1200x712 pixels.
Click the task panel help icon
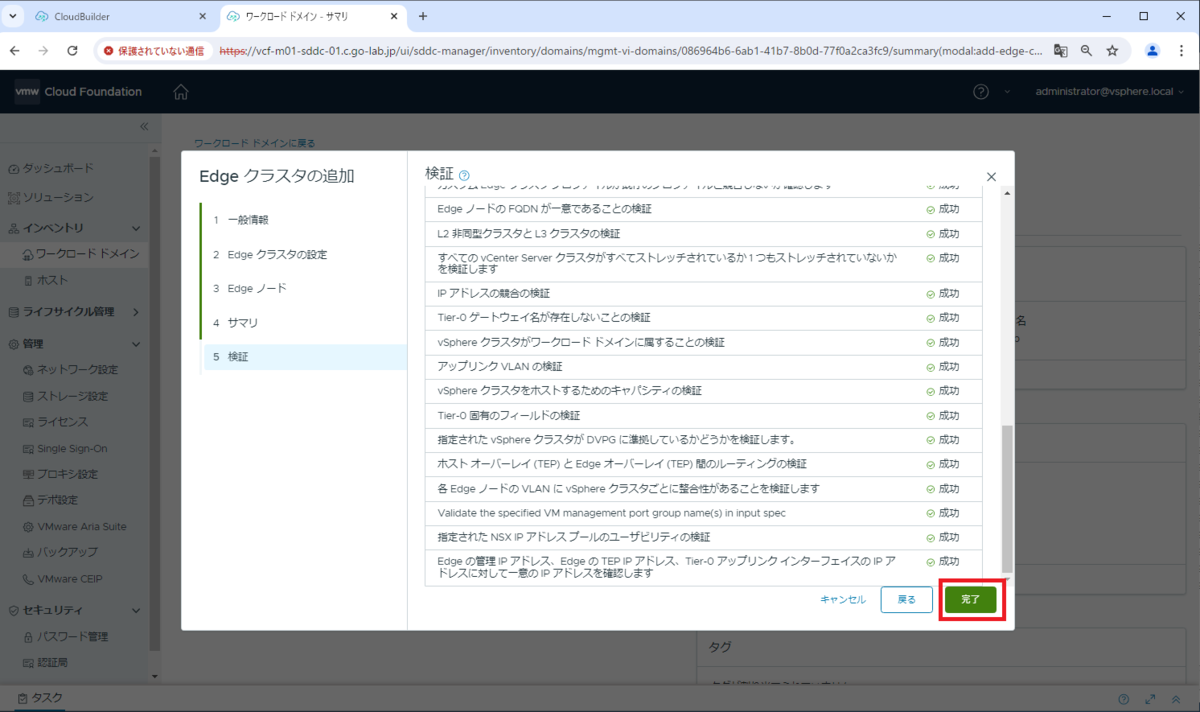1124,699
